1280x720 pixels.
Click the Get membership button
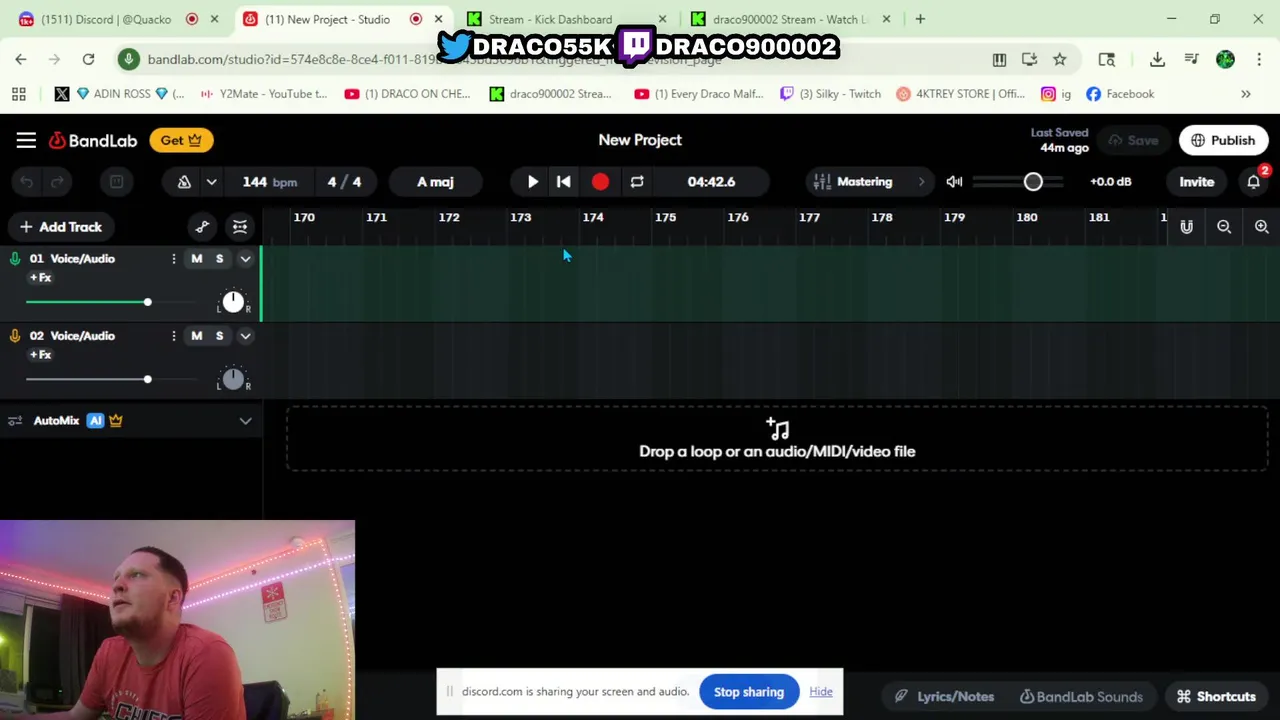pos(181,140)
